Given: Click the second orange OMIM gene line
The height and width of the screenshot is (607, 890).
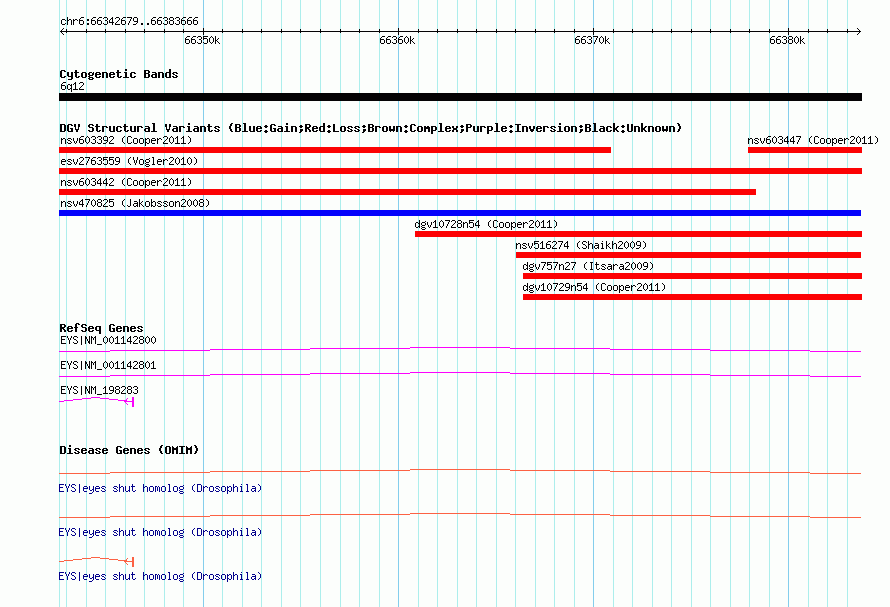Looking at the screenshot, I should point(460,516).
